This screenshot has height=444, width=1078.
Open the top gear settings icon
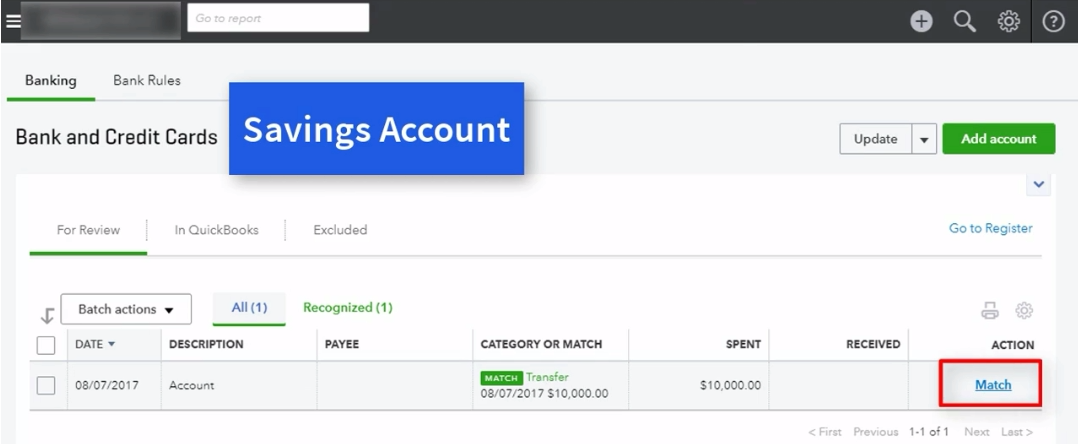click(x=1009, y=21)
